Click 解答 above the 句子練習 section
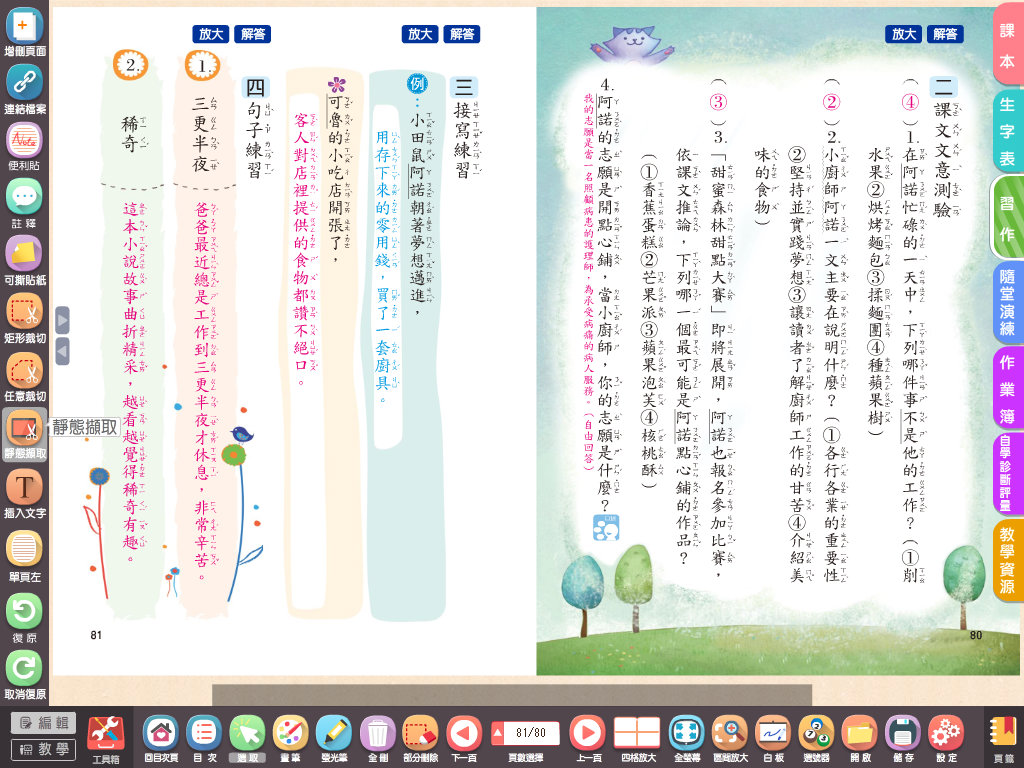Image resolution: width=1024 pixels, height=768 pixels. (x=253, y=34)
